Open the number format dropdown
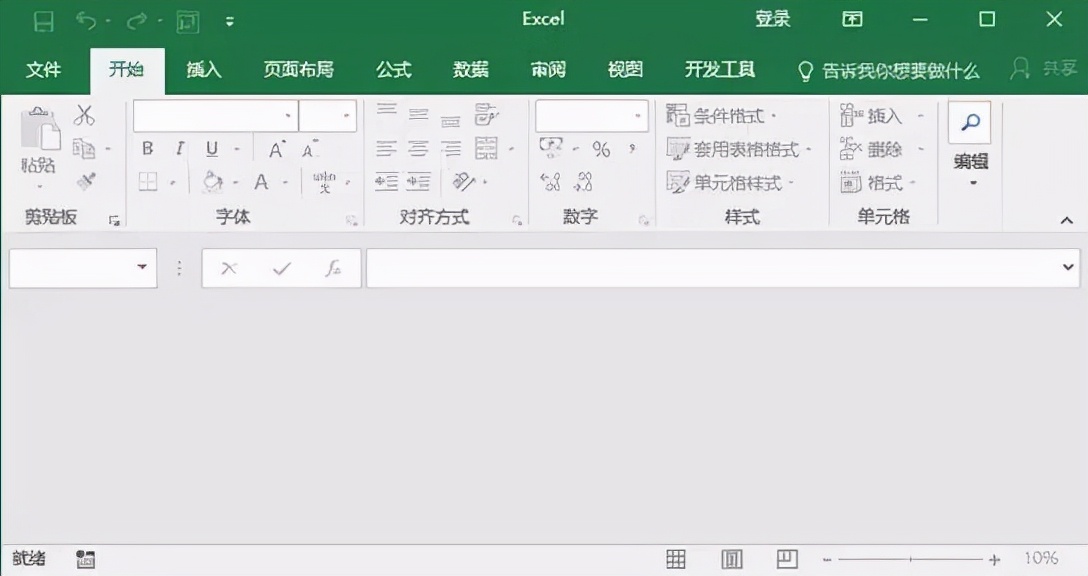Screen dimensions: 1088x576 tap(637, 116)
